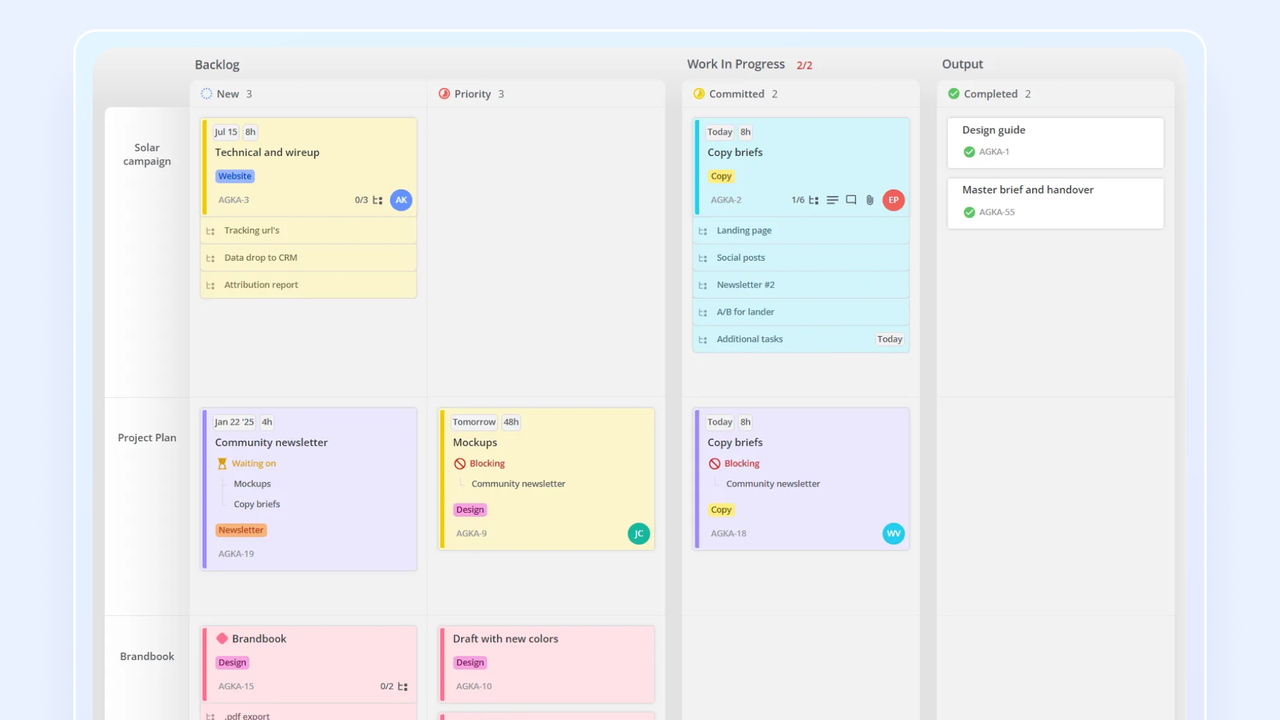Select the Brandbook swimlane label

click(147, 656)
